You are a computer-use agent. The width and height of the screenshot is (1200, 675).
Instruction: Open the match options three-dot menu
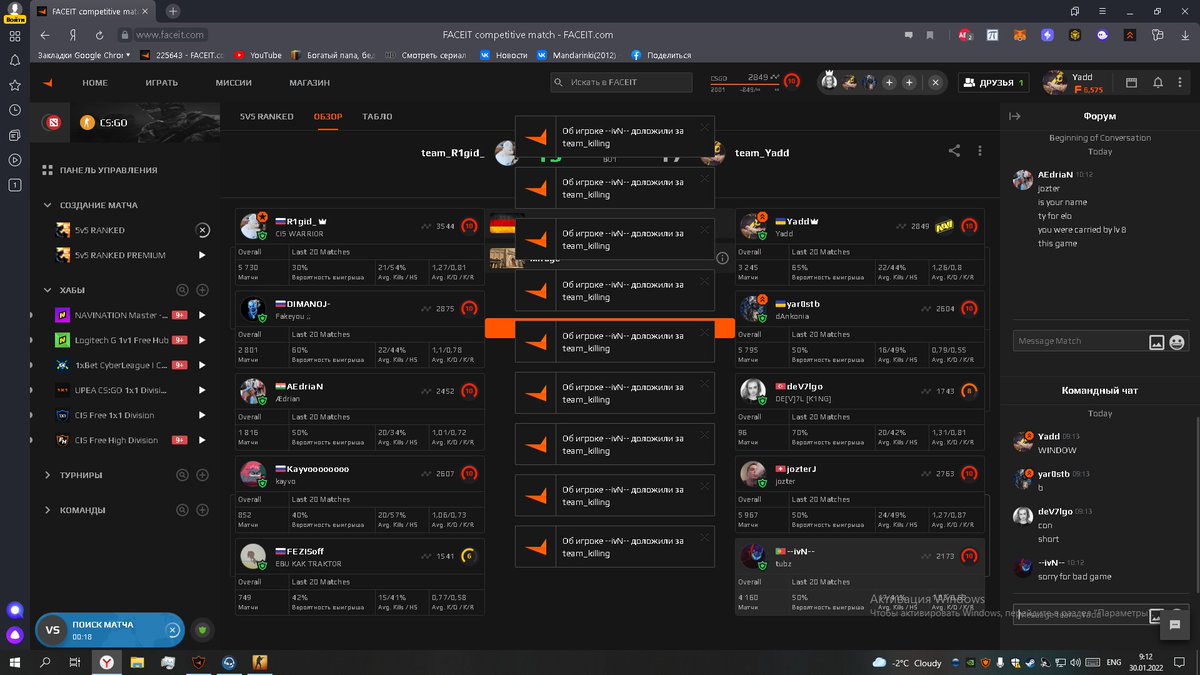980,151
